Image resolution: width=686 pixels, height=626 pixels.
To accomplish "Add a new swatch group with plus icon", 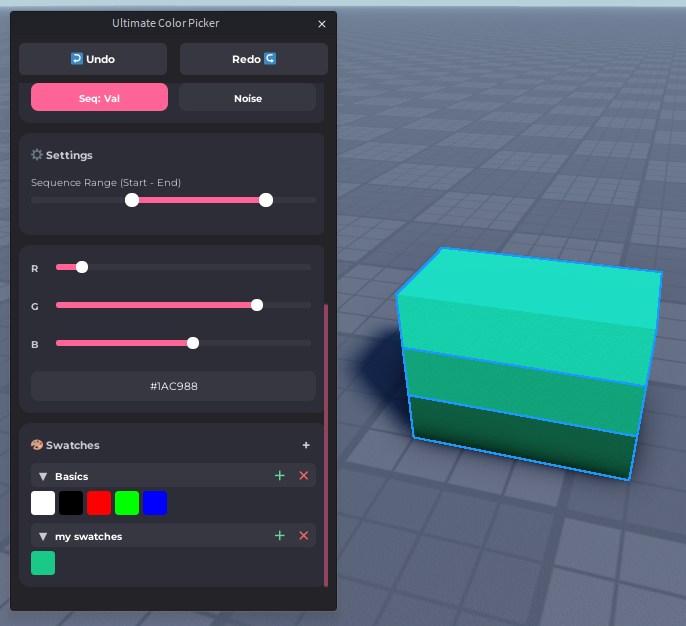I will pyautogui.click(x=306, y=445).
